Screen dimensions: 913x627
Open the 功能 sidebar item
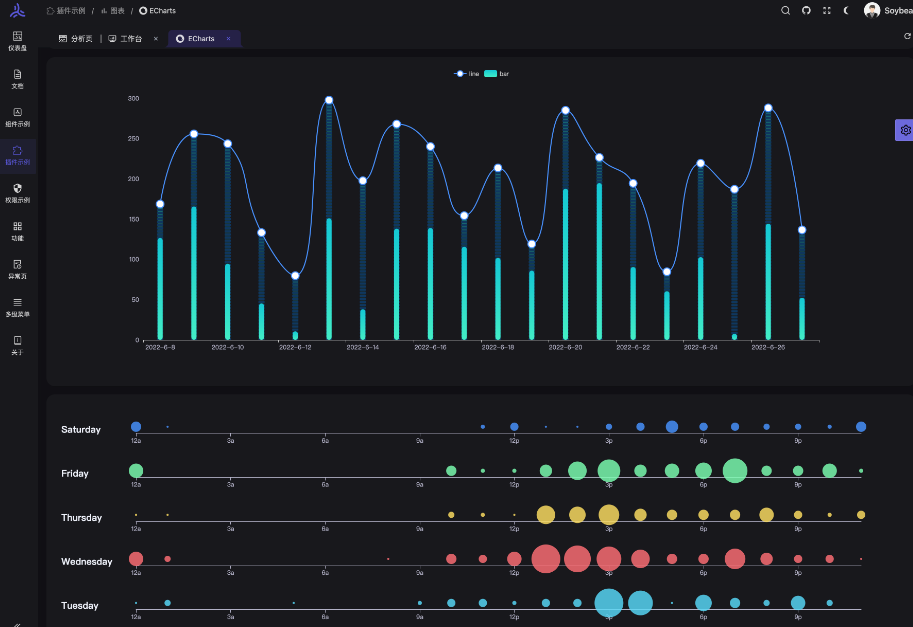tap(17, 231)
